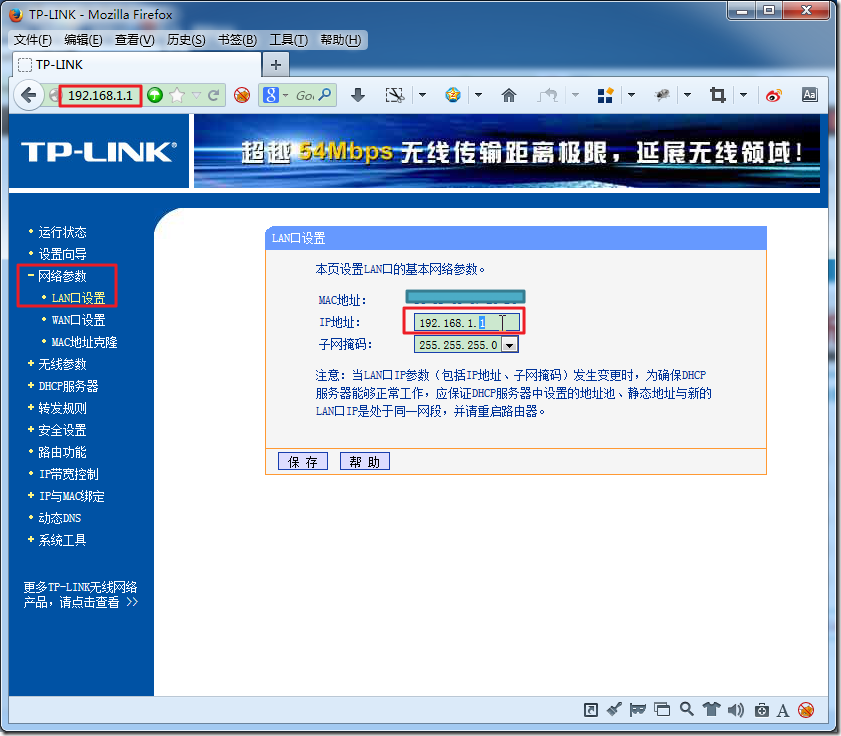Click the status bar speaker volume icon
Image resolution: width=841 pixels, height=736 pixels.
[735, 710]
